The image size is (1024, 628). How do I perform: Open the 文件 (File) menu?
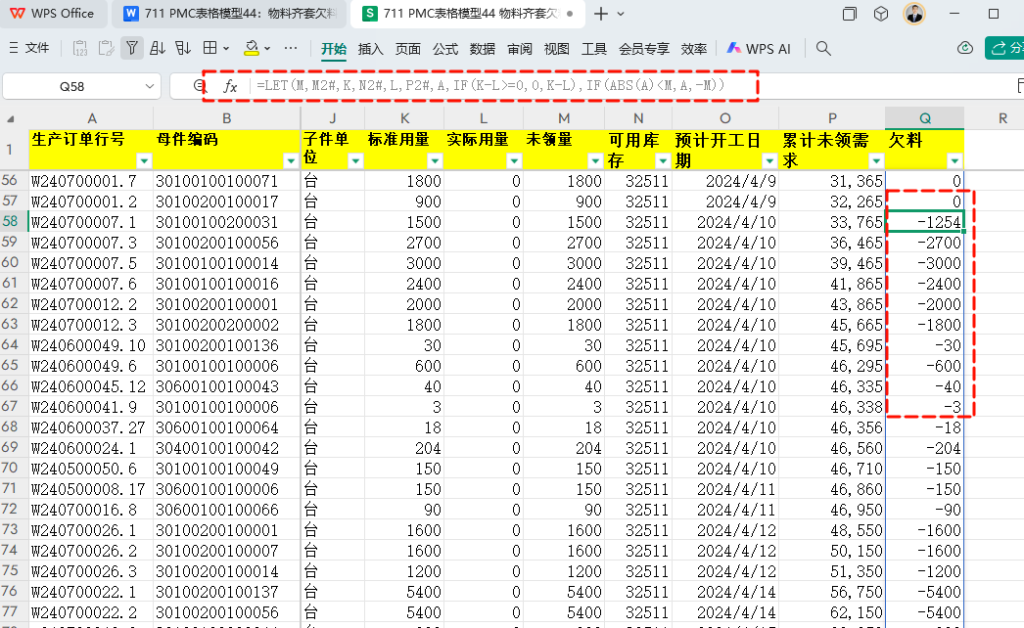[x=29, y=48]
